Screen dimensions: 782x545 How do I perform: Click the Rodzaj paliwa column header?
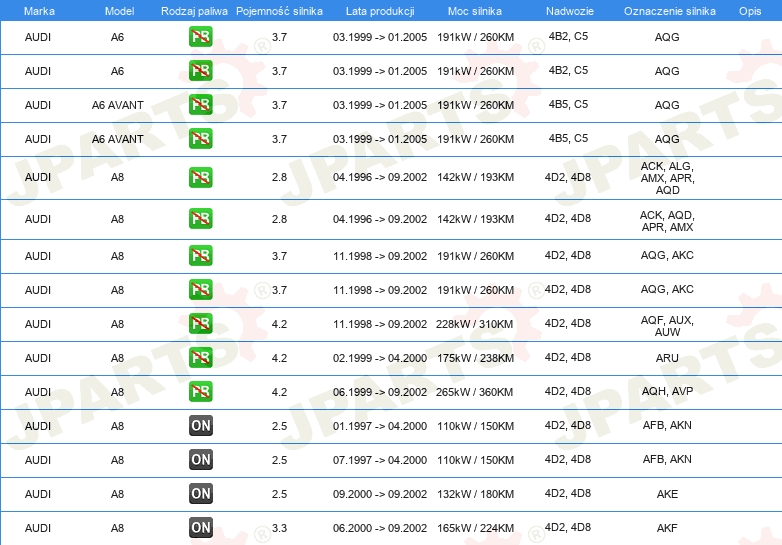coord(194,11)
